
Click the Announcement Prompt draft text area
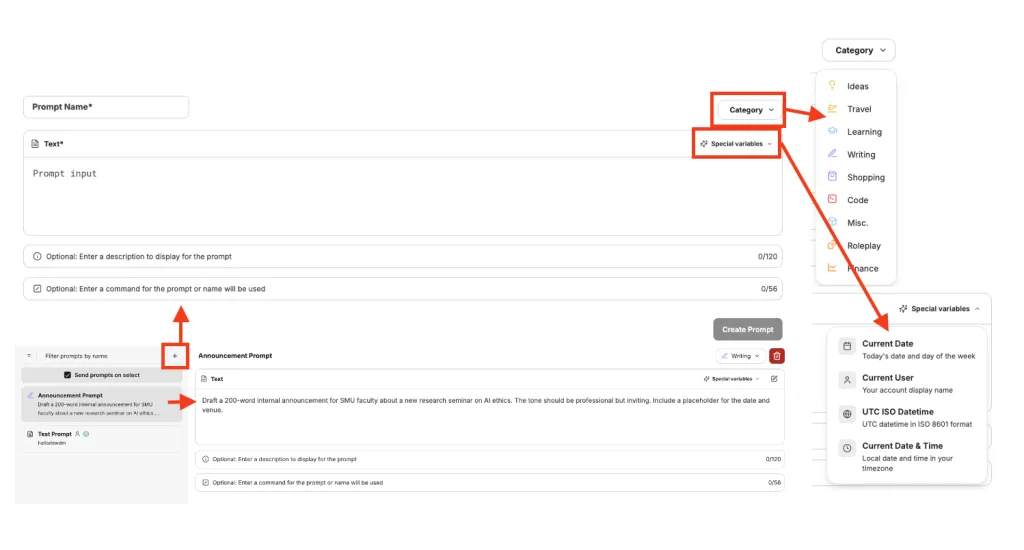pyautogui.click(x=490, y=416)
